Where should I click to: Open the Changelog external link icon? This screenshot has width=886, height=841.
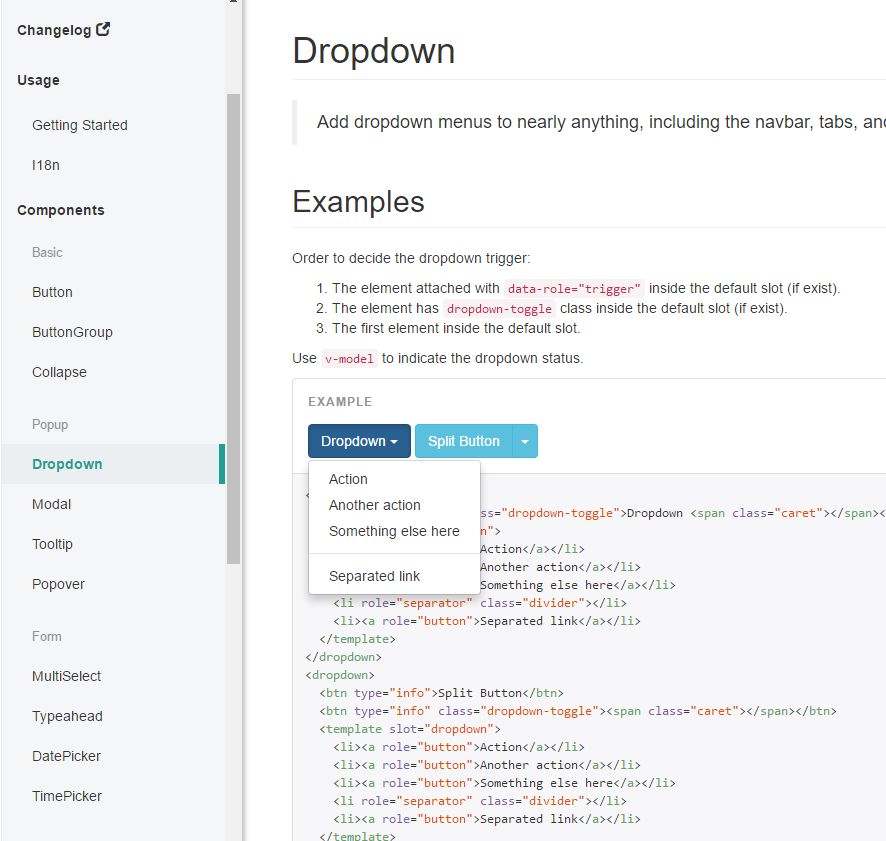[x=103, y=29]
